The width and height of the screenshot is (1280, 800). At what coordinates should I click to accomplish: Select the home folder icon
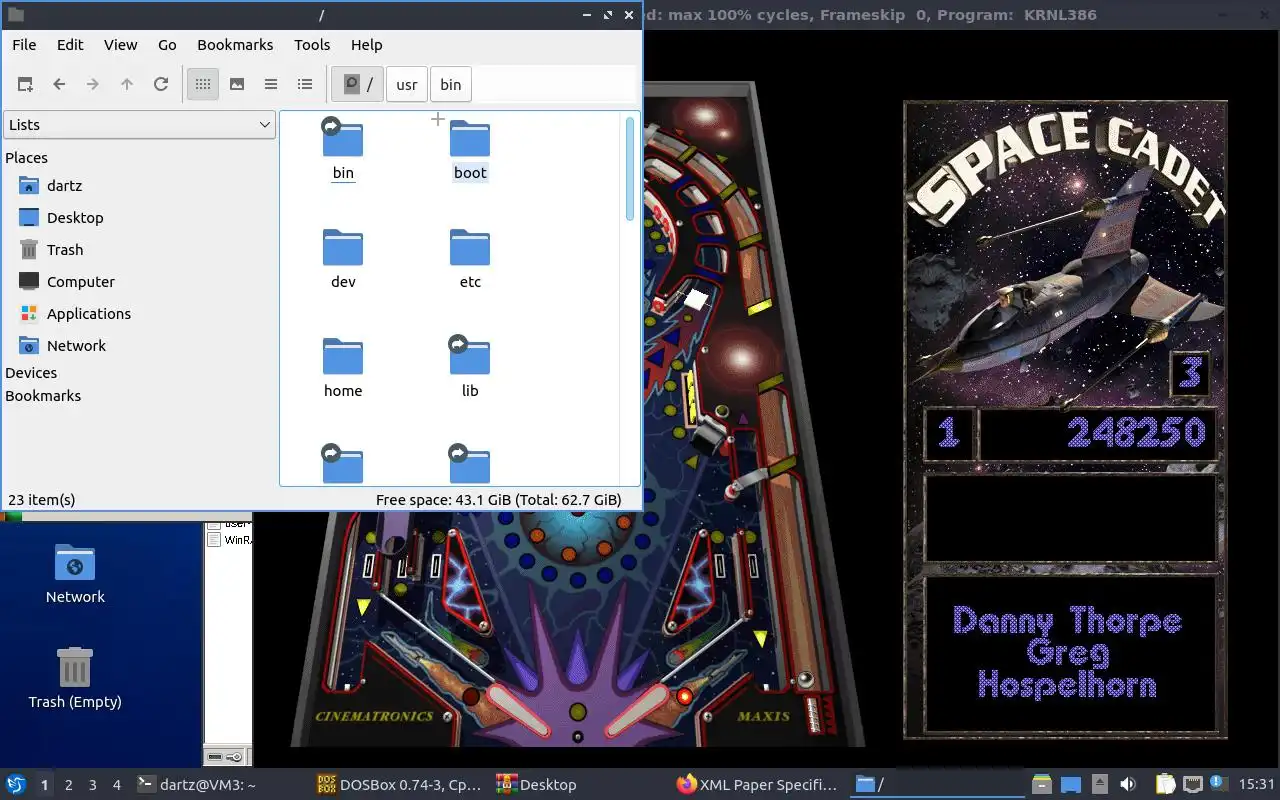343,356
